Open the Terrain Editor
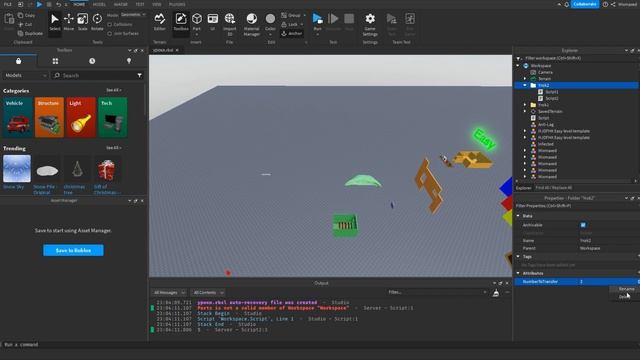The image size is (640, 360). 160,22
